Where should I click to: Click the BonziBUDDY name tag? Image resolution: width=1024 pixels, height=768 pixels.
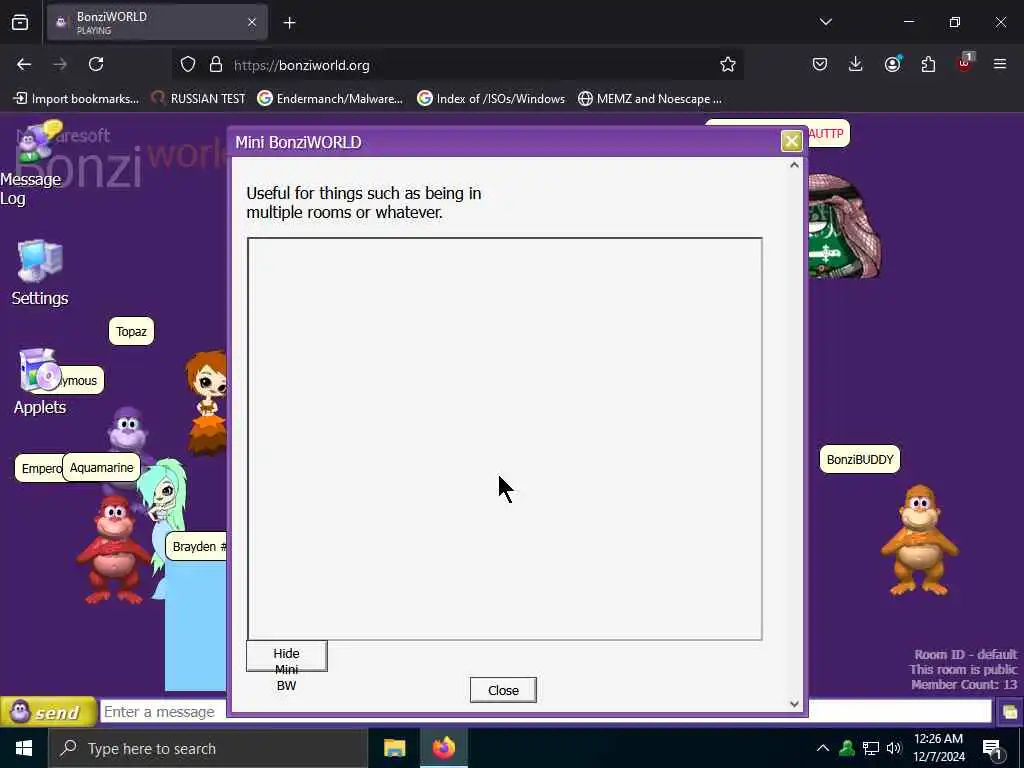tap(859, 460)
